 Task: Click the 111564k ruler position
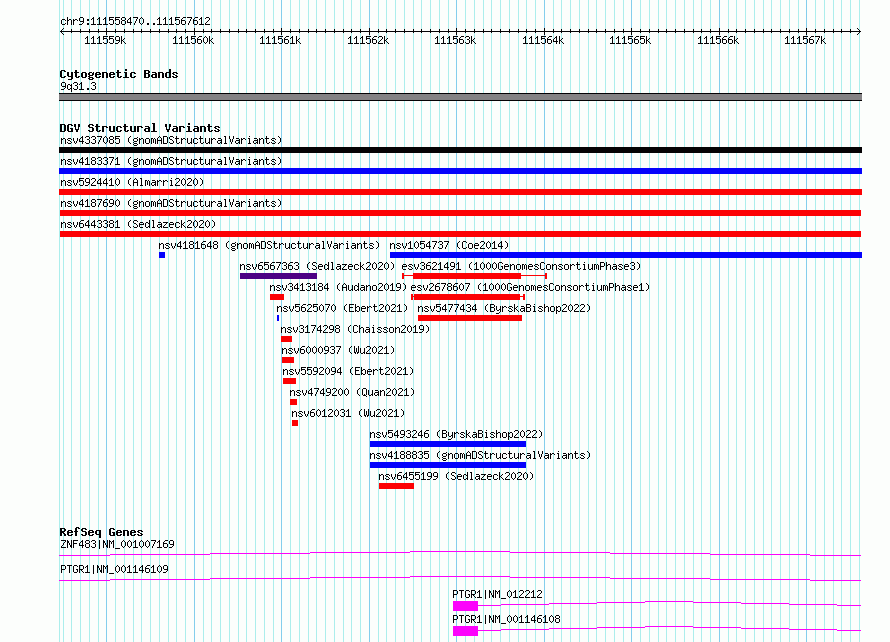click(x=543, y=40)
